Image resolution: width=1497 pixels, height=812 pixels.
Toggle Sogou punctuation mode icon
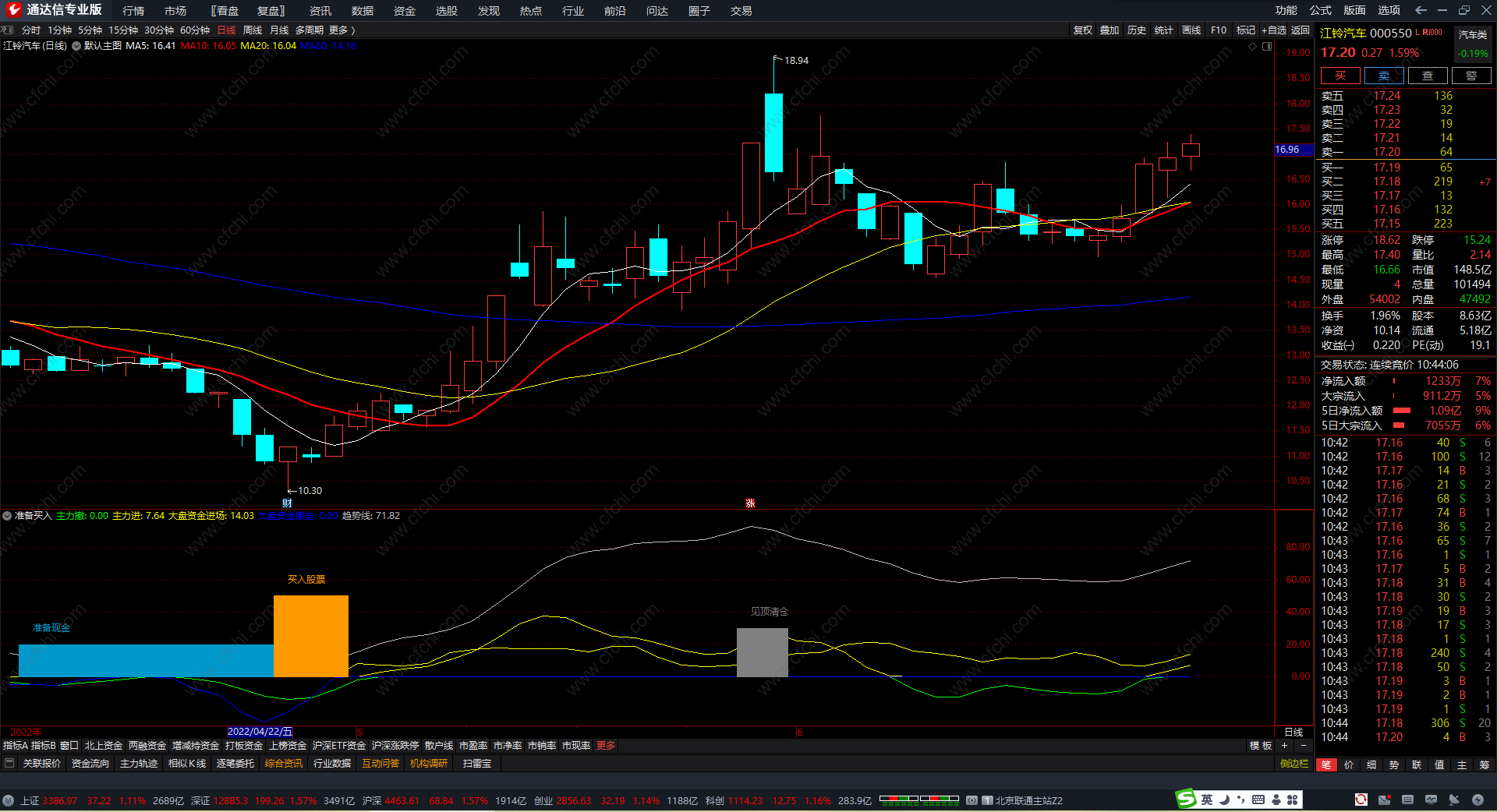click(x=1241, y=800)
